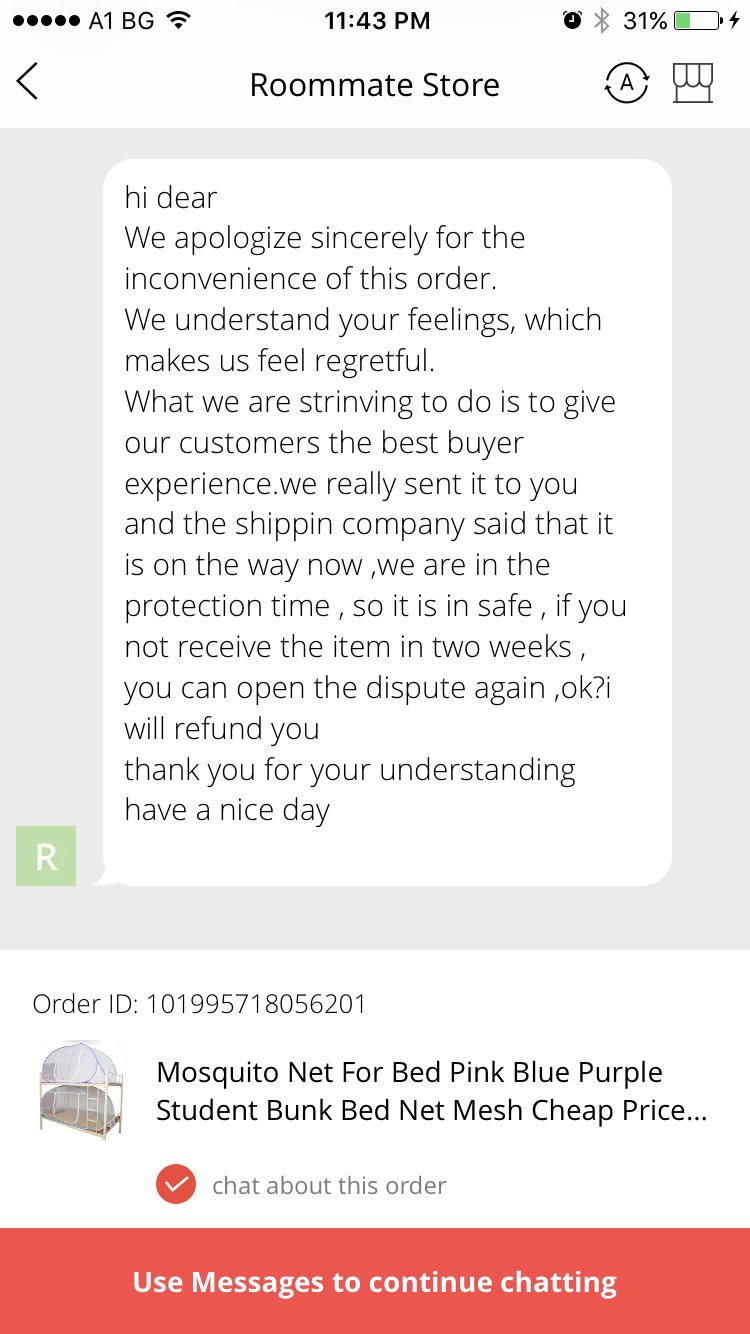Tap the Order ID number
Screen dimensions: 750x1334
click(256, 1004)
